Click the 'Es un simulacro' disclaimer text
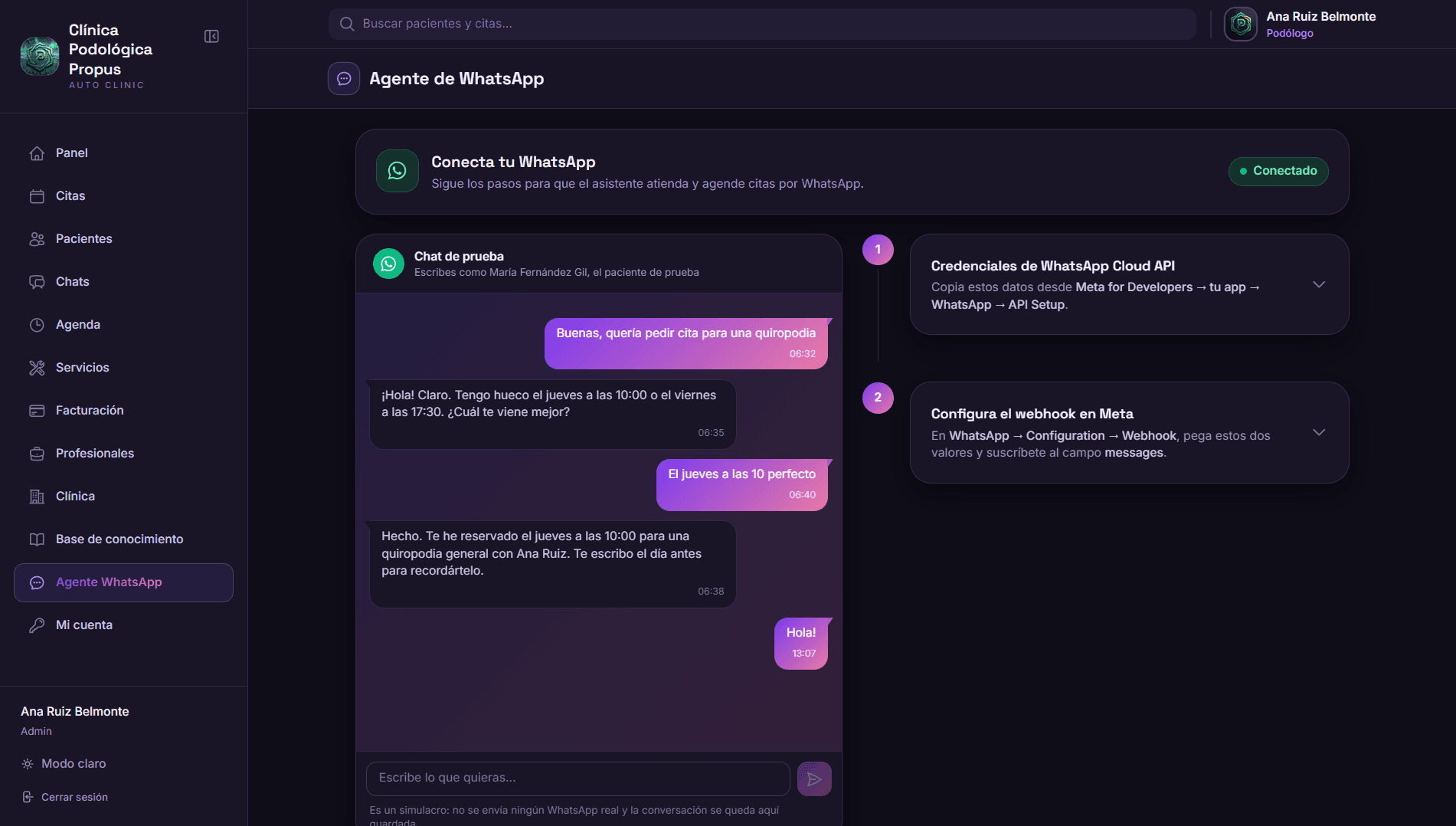The image size is (1456, 826). click(x=574, y=815)
